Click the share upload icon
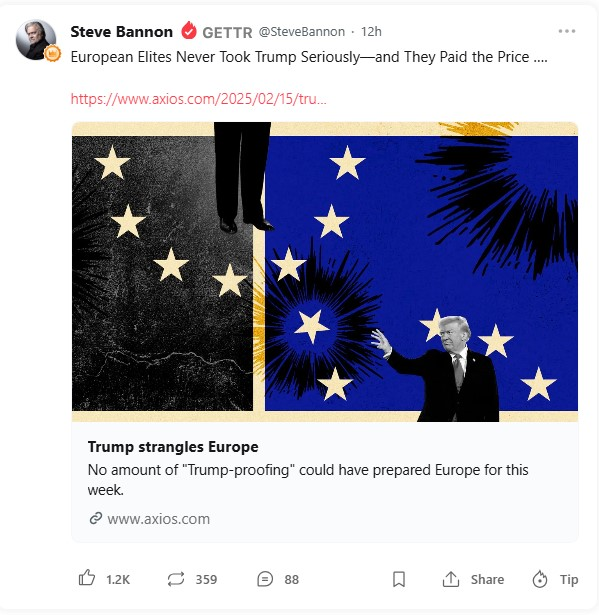 pyautogui.click(x=451, y=579)
